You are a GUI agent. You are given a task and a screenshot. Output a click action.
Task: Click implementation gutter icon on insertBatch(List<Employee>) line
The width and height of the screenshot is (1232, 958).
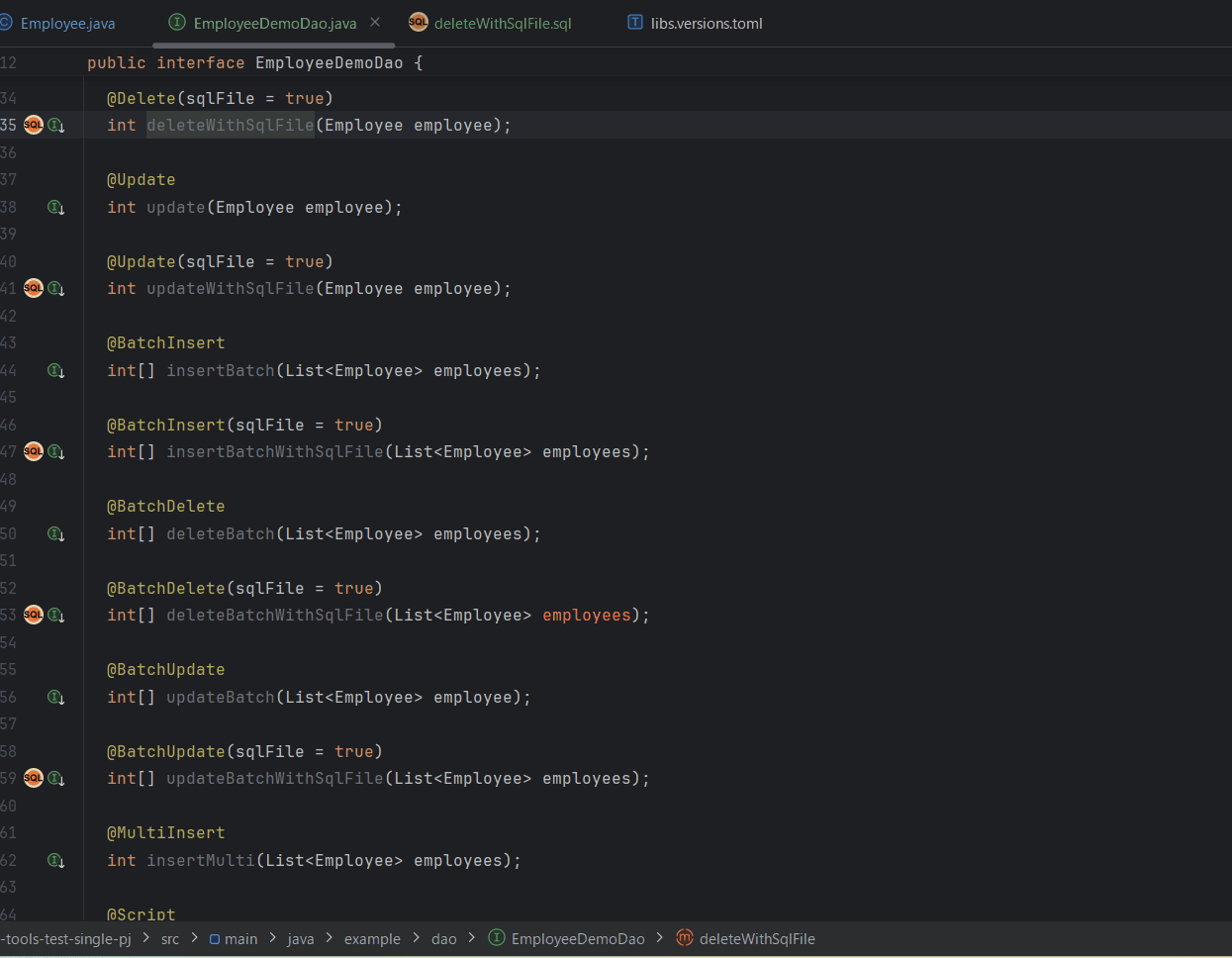pos(55,370)
